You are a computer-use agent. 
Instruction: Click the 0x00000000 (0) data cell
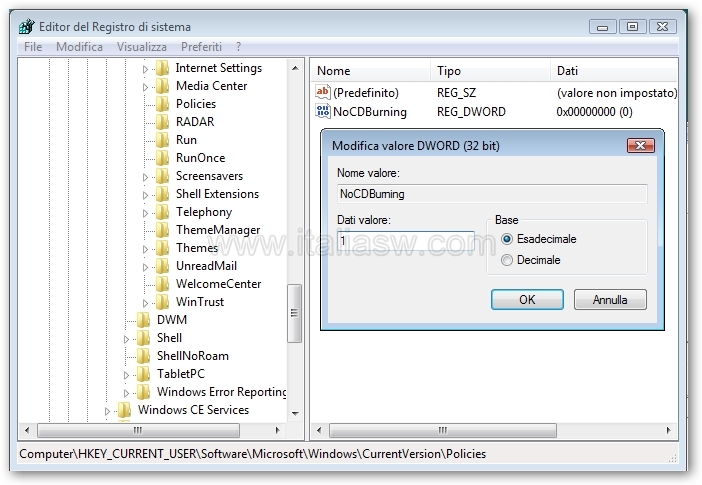point(594,112)
